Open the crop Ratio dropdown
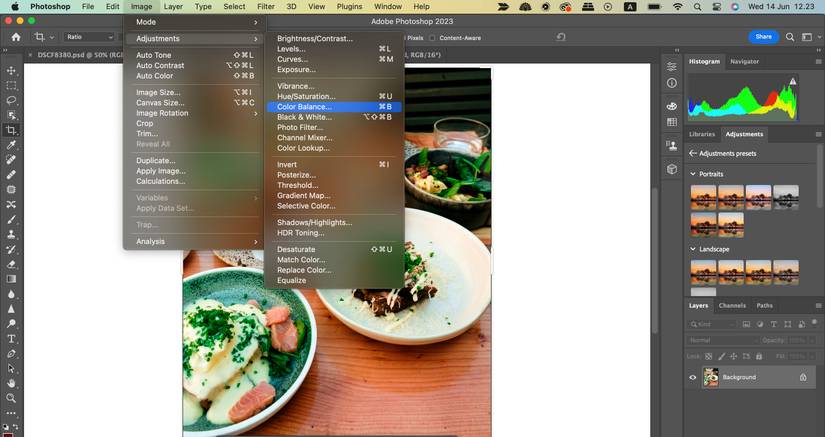825x437 pixels. coord(89,37)
